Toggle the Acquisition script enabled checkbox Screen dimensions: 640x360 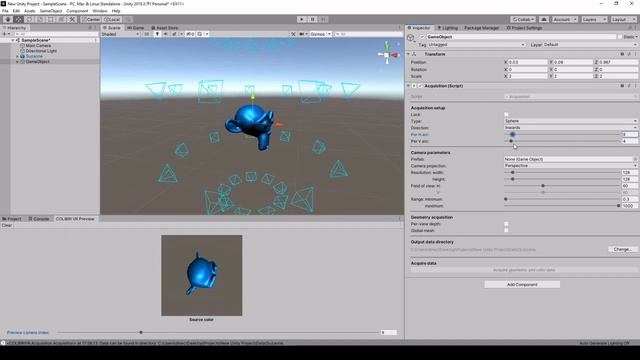[420, 86]
